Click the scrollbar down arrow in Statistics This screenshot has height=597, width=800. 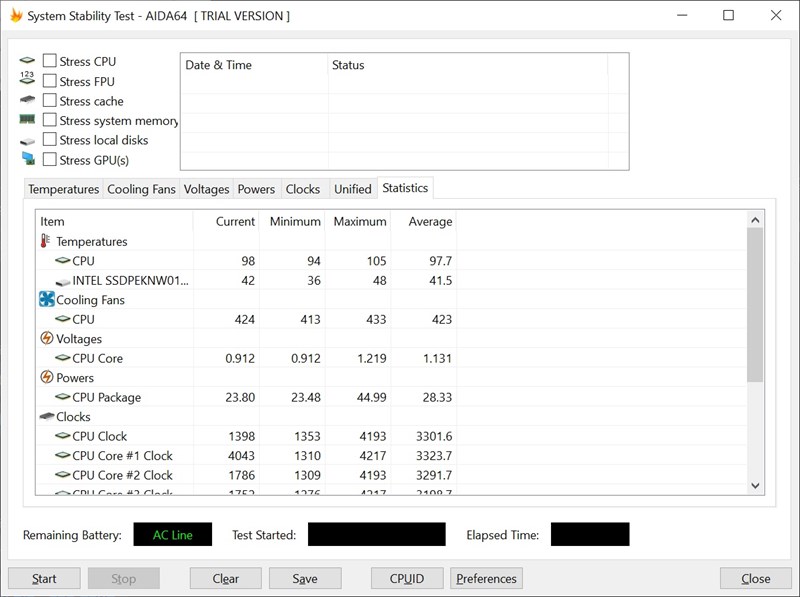point(755,485)
